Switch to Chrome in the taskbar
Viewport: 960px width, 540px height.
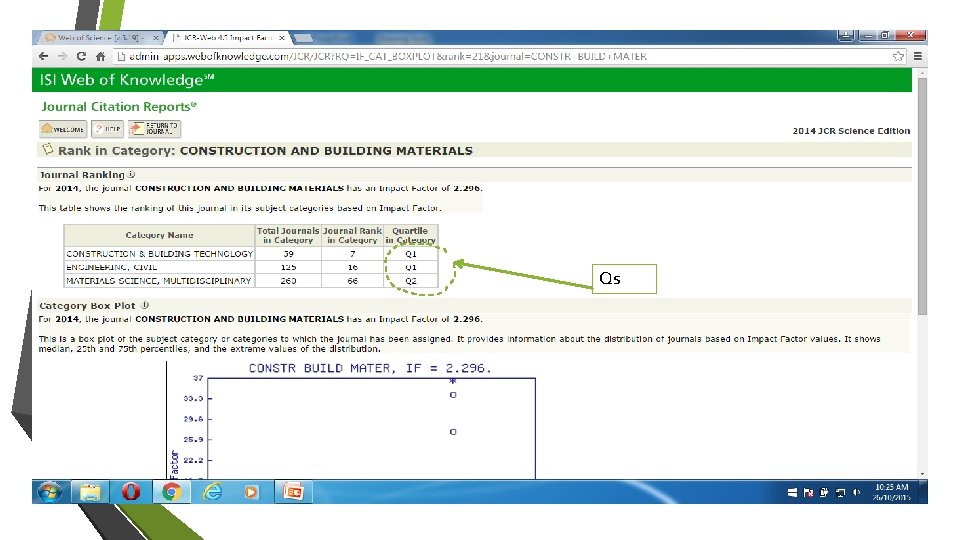[171, 492]
